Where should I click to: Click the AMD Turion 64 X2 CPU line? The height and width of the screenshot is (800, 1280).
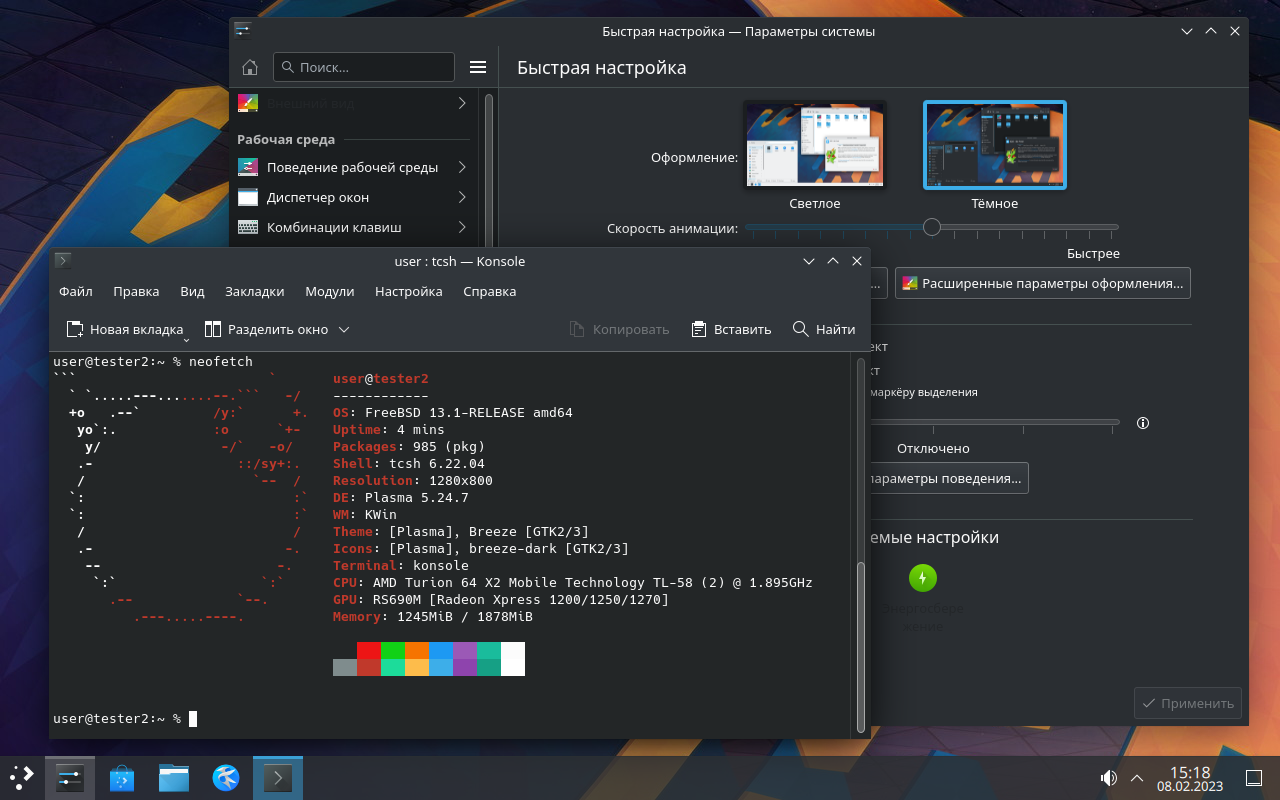click(x=573, y=583)
